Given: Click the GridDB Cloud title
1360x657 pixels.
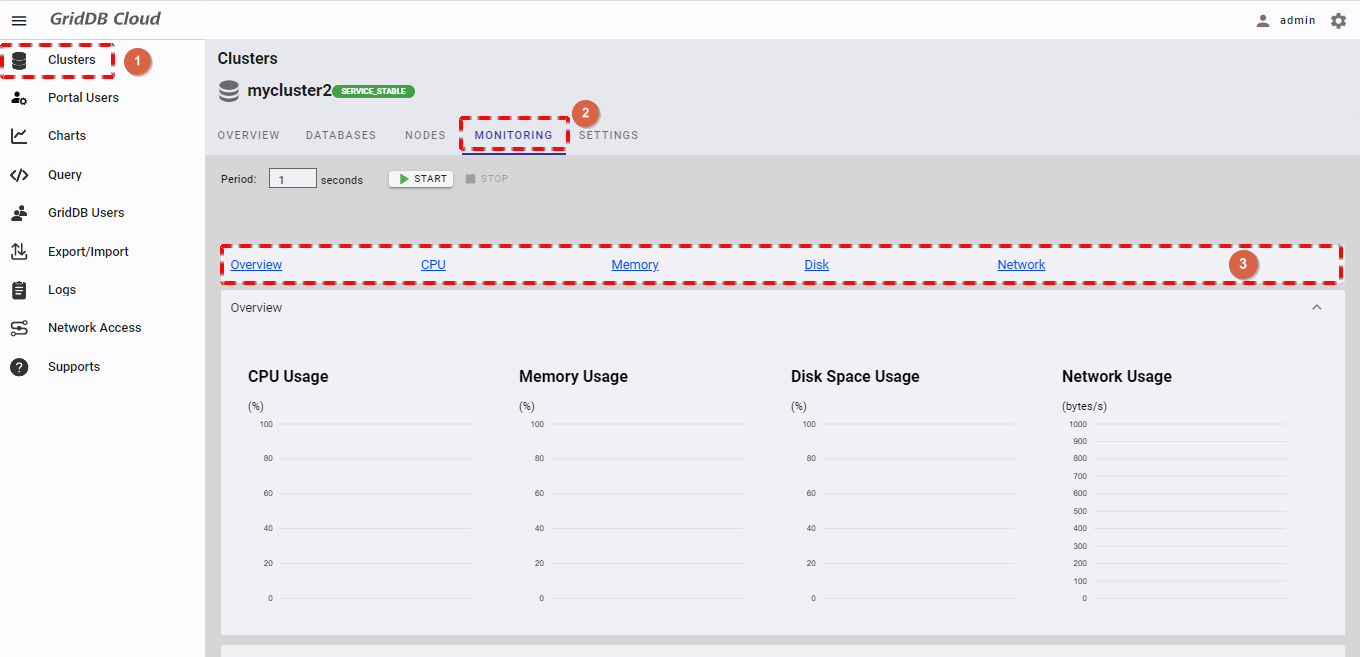Looking at the screenshot, I should (x=105, y=19).
